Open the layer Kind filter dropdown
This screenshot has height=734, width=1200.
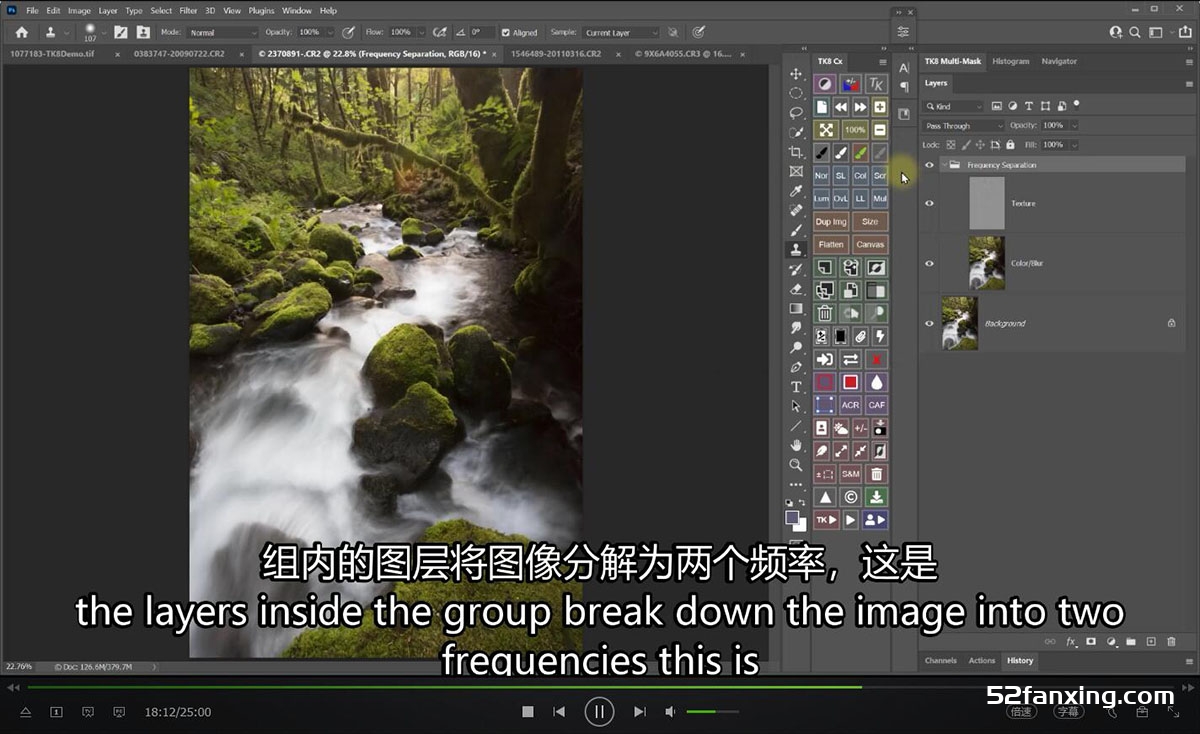click(x=954, y=106)
